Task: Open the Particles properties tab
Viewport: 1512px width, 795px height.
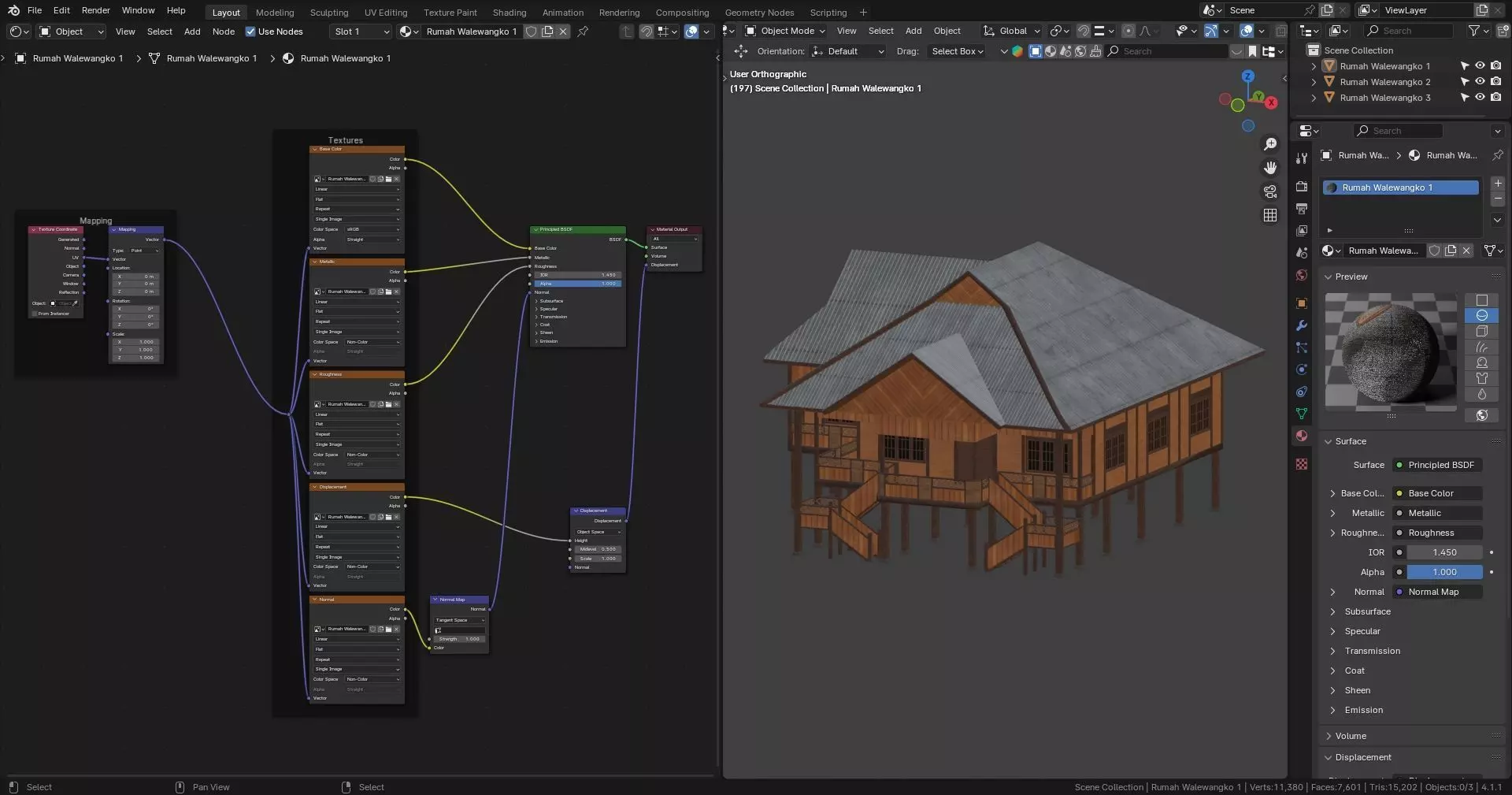Action: [1302, 347]
